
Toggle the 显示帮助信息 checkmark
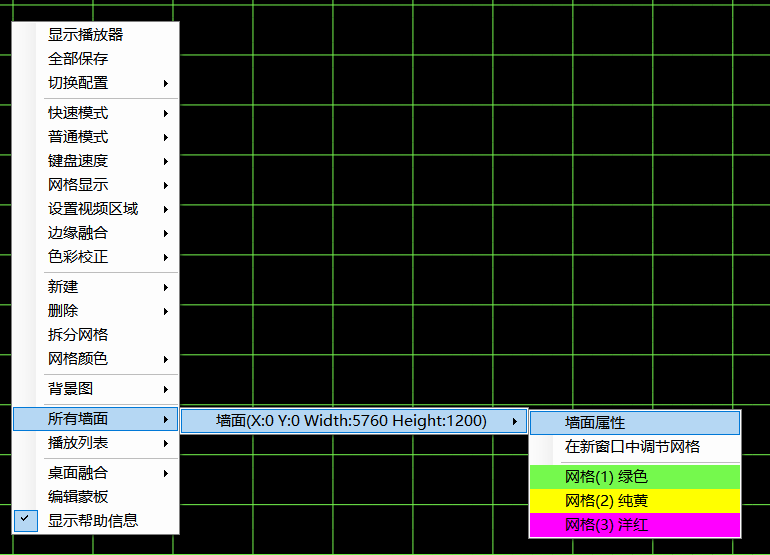tap(93, 520)
